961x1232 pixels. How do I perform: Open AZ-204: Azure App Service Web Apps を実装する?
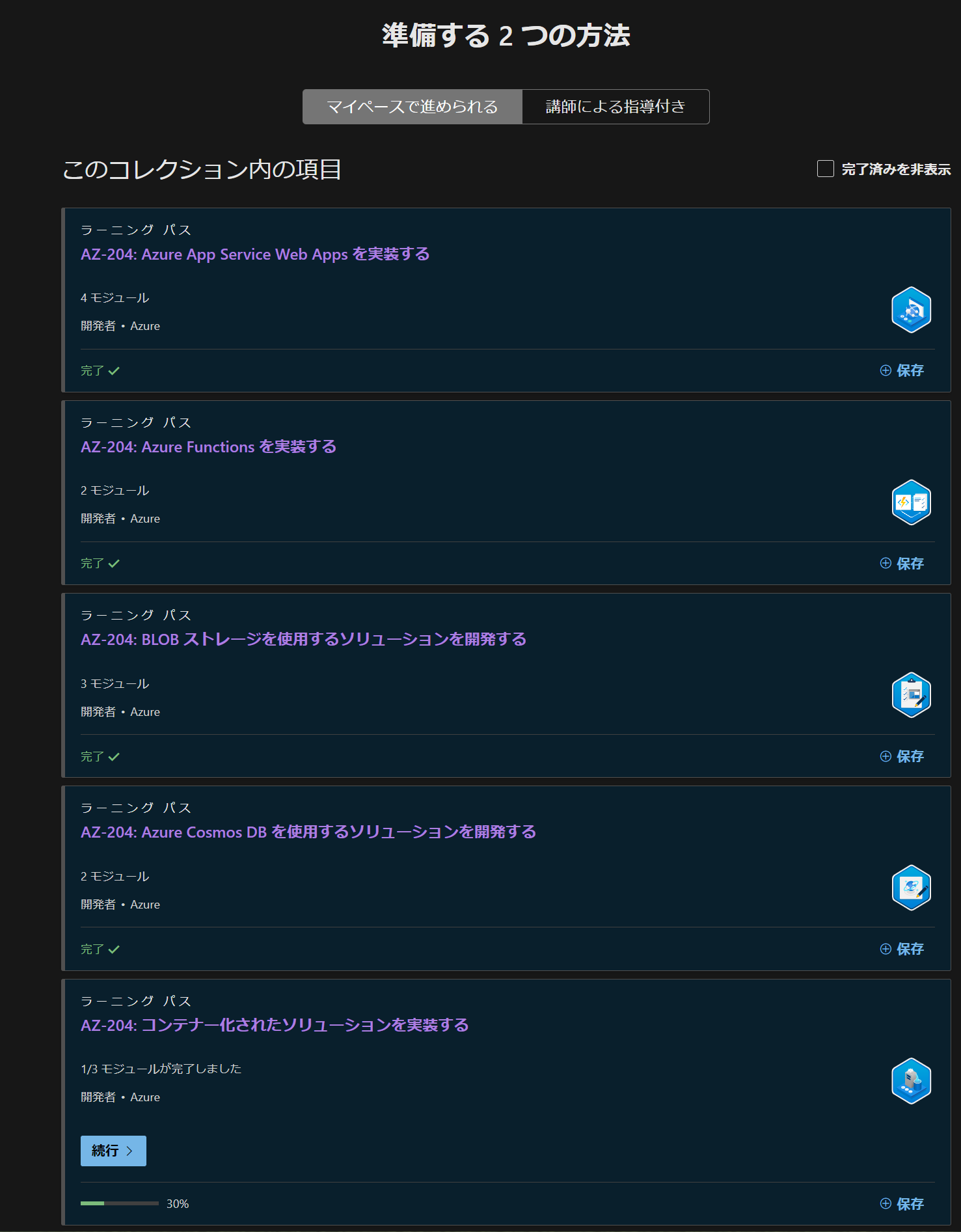point(255,254)
